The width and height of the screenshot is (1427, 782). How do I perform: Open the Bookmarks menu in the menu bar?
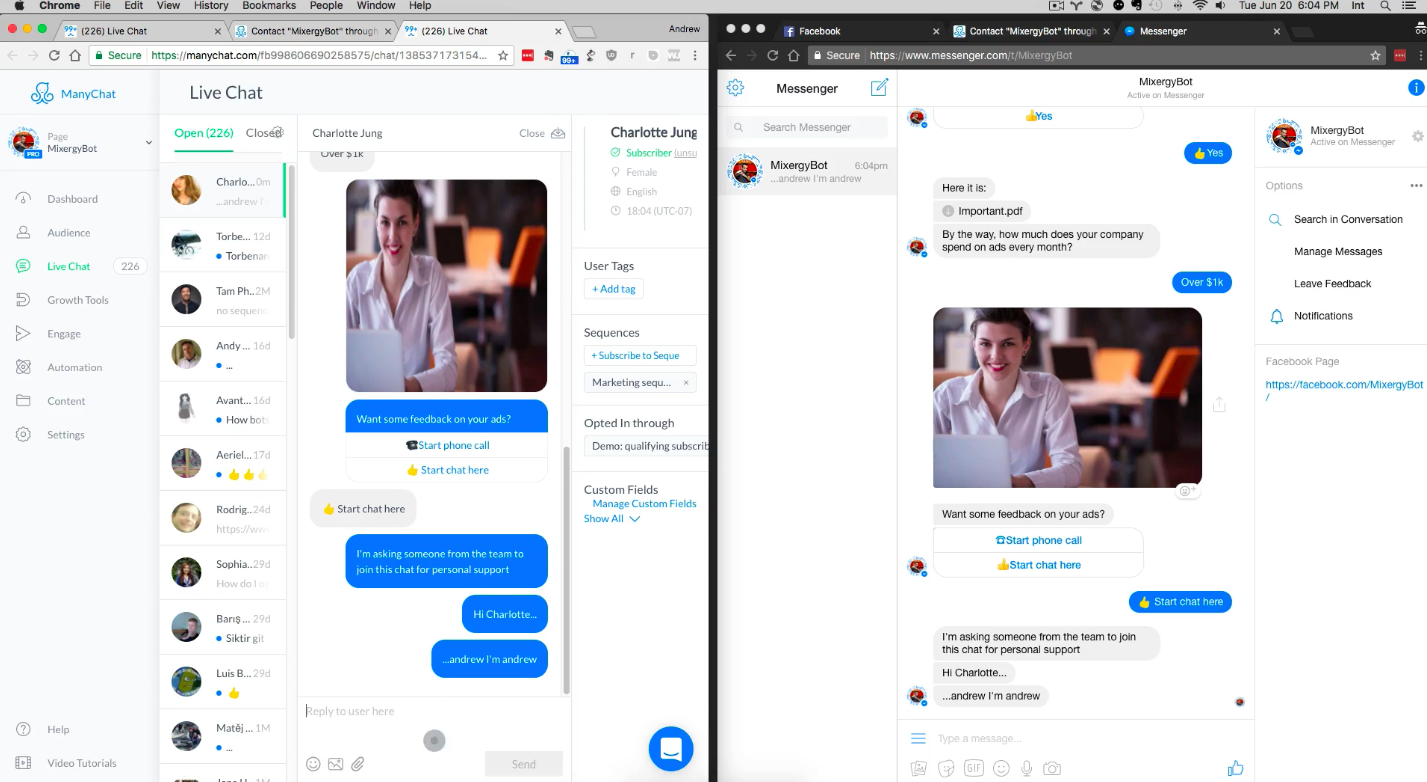point(269,6)
